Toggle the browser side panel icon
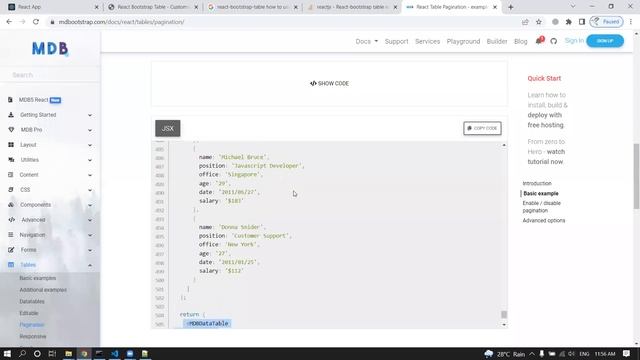 [582, 22]
